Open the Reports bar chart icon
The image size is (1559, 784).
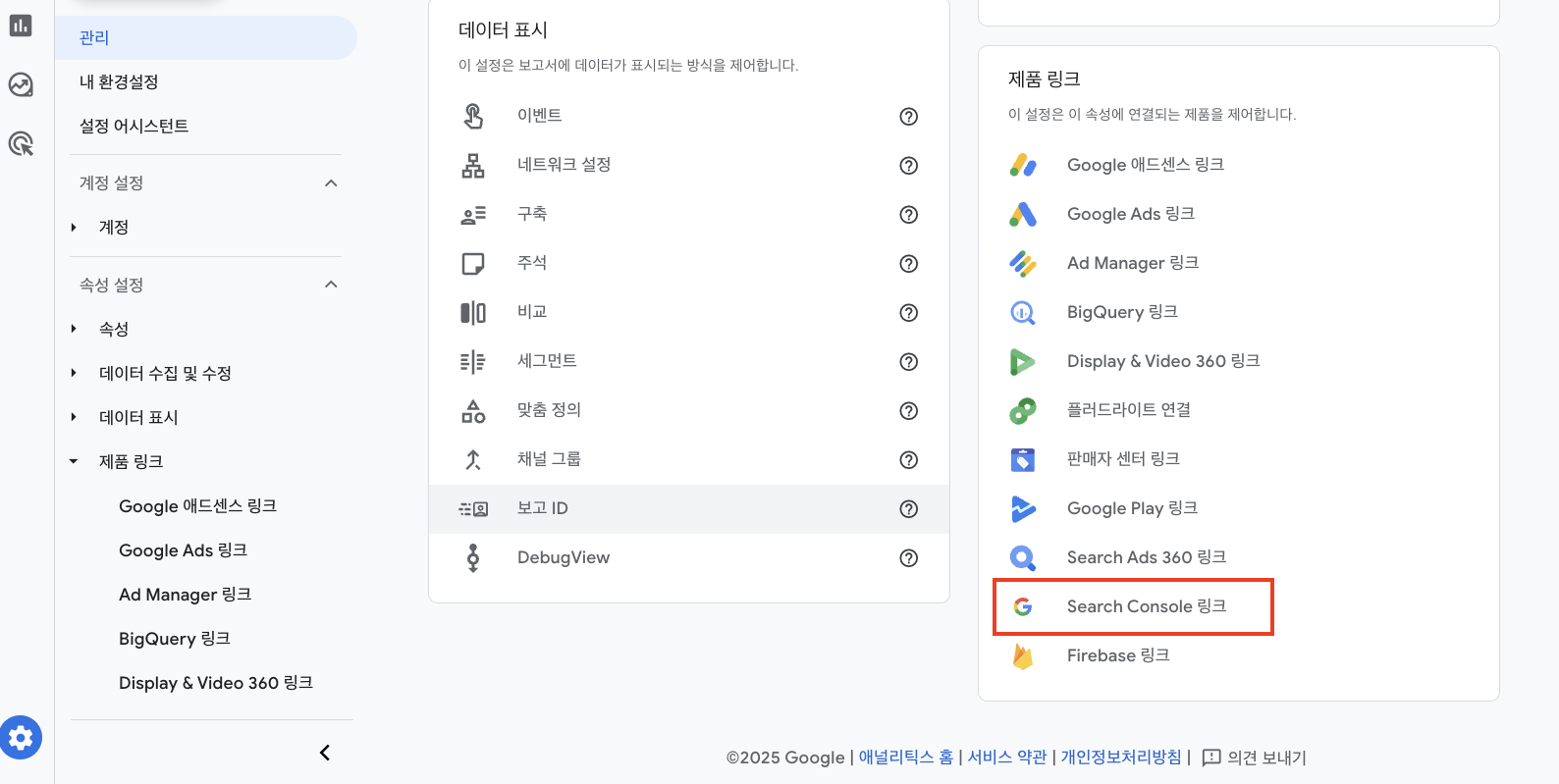pos(21,26)
